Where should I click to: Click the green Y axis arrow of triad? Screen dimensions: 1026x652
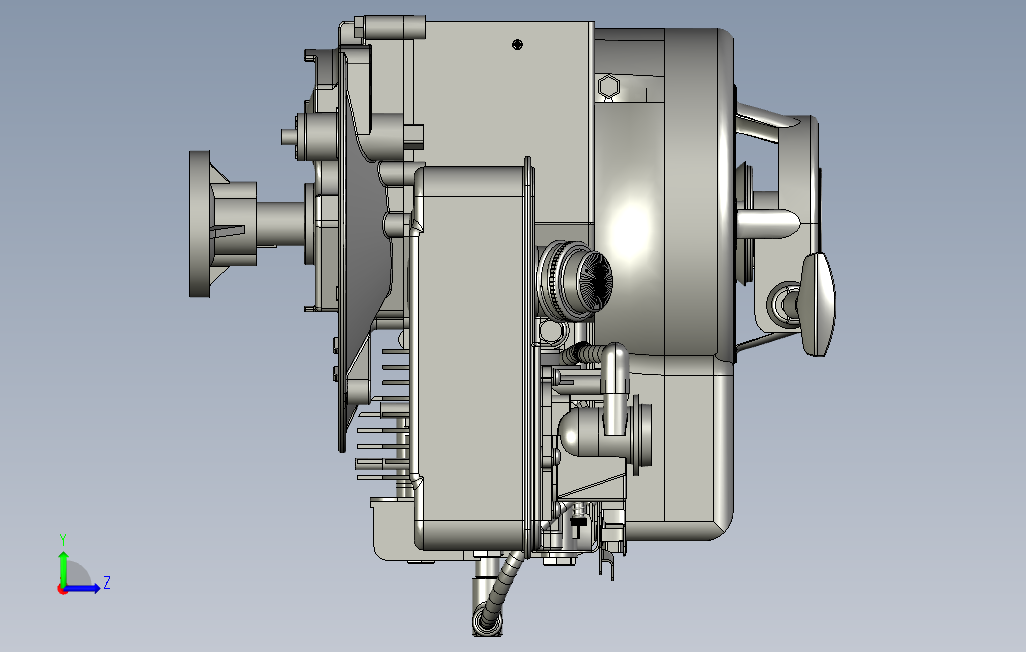[63, 568]
